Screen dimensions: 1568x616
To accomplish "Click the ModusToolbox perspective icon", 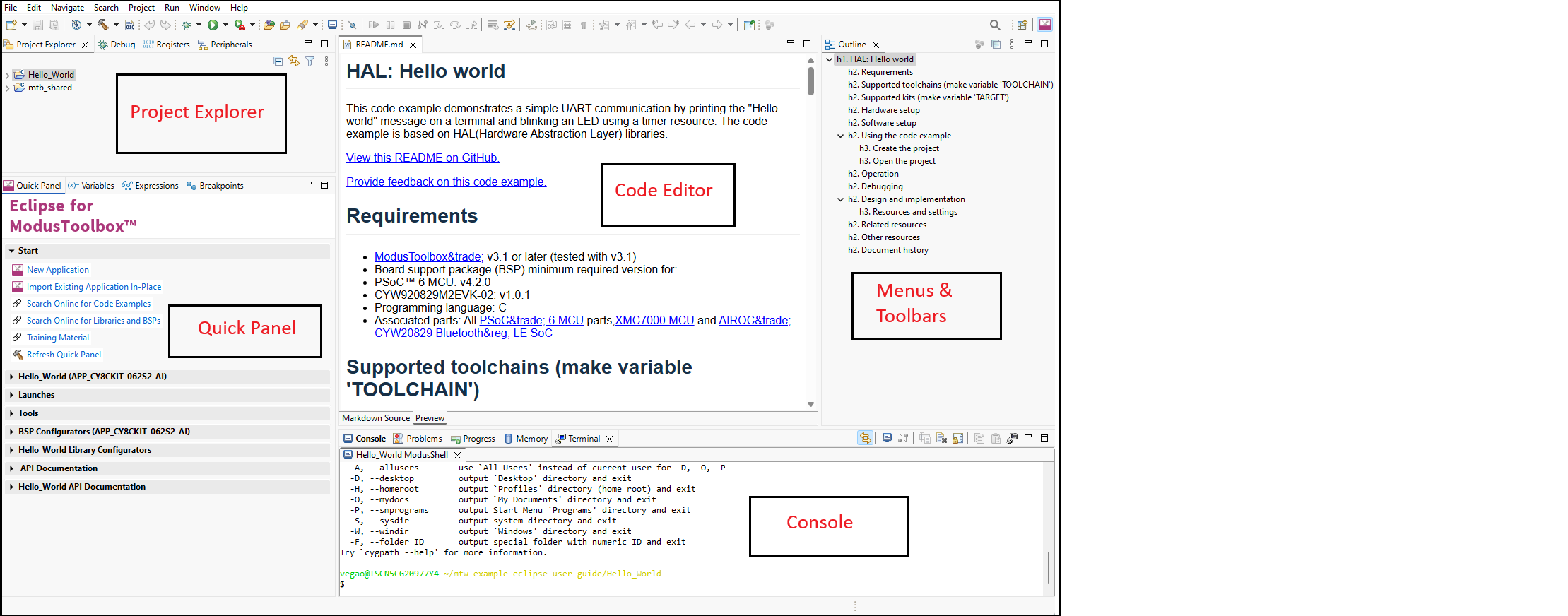I will (x=1045, y=25).
